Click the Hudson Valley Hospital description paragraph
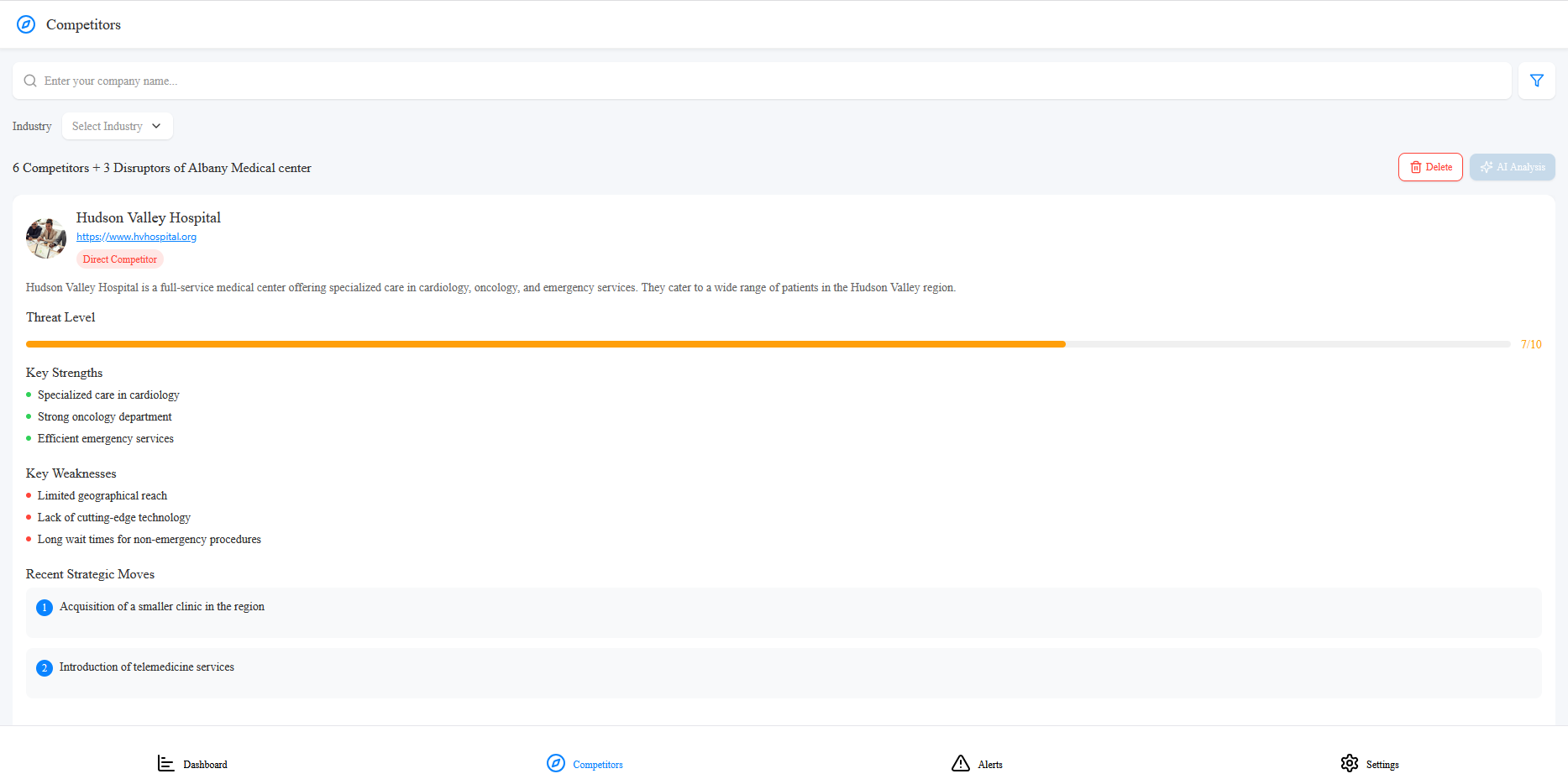Viewport: 1568px width, 779px height. pos(490,287)
